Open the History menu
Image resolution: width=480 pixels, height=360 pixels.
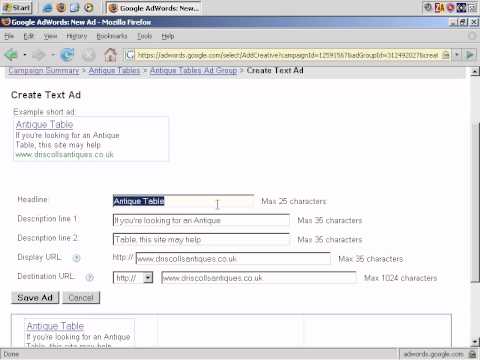(77, 36)
